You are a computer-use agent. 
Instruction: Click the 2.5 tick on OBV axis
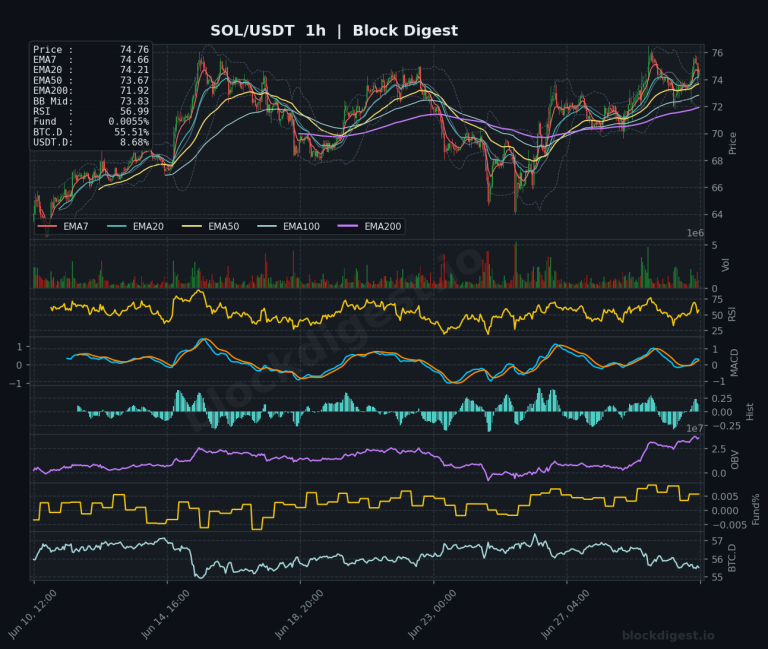(719, 449)
